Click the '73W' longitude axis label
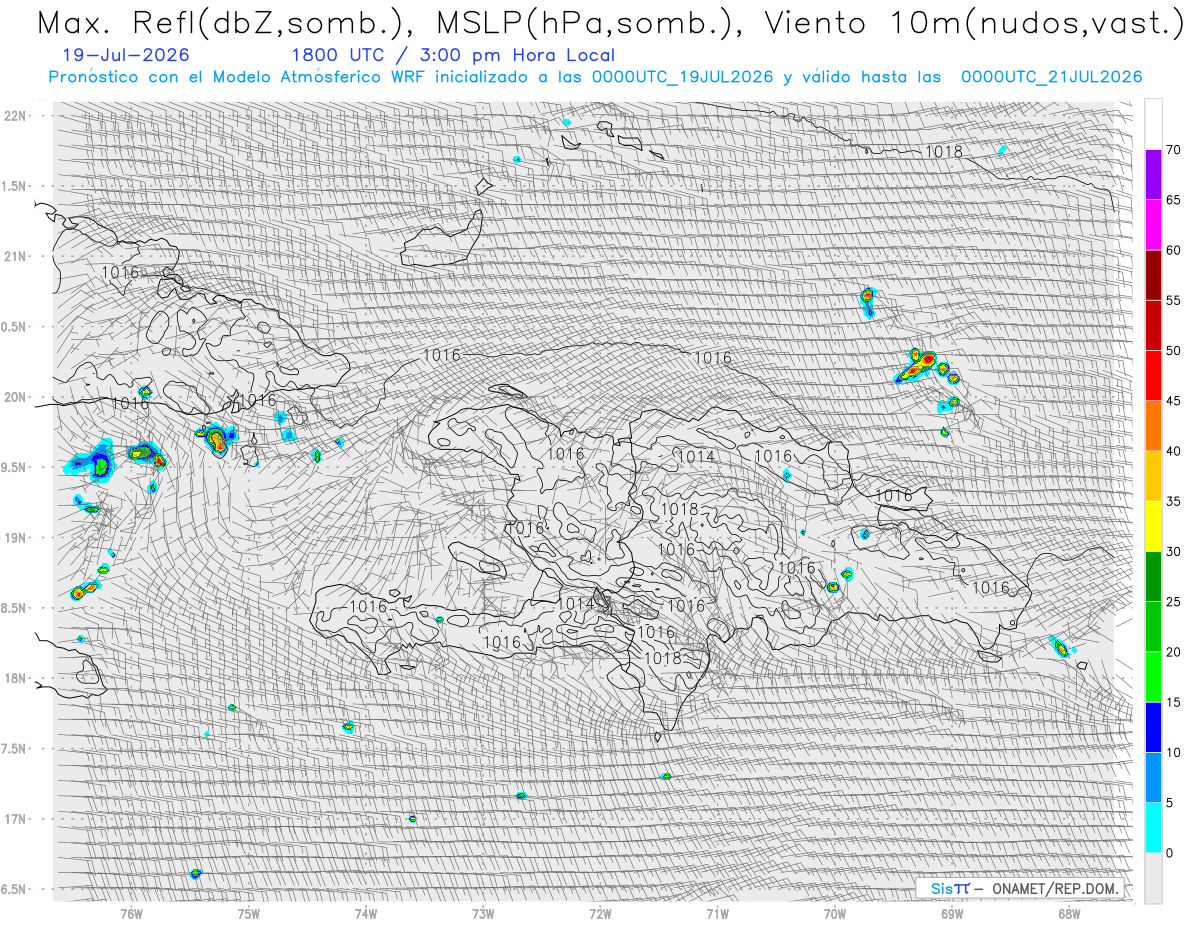1200x927 pixels. coord(483,913)
